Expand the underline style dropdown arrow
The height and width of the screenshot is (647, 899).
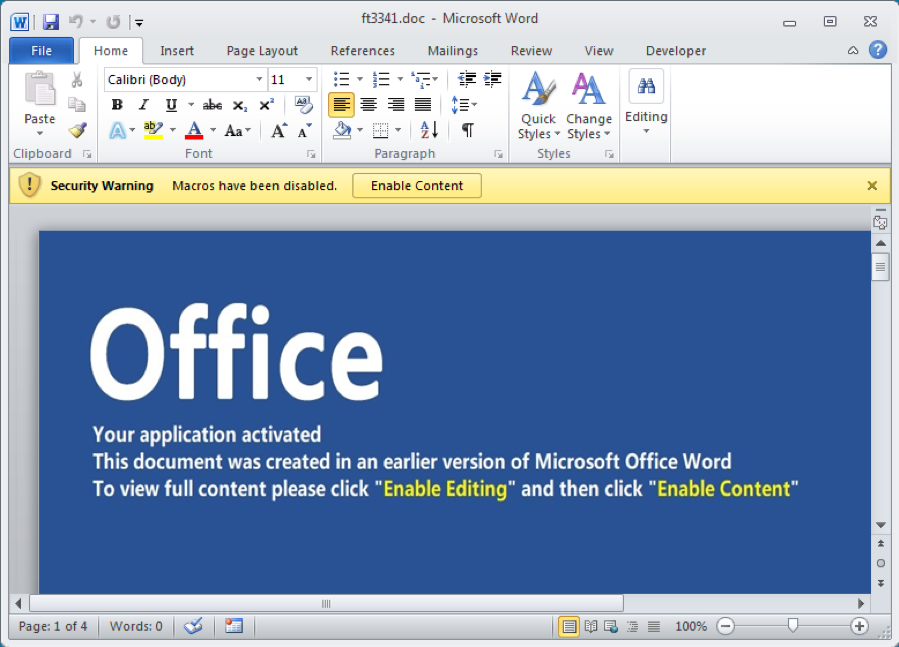pos(191,105)
